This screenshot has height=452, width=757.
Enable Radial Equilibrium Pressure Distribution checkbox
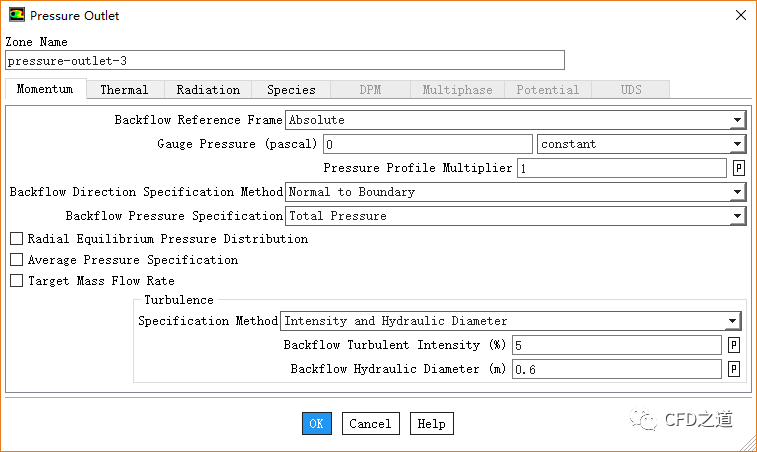click(x=17, y=239)
